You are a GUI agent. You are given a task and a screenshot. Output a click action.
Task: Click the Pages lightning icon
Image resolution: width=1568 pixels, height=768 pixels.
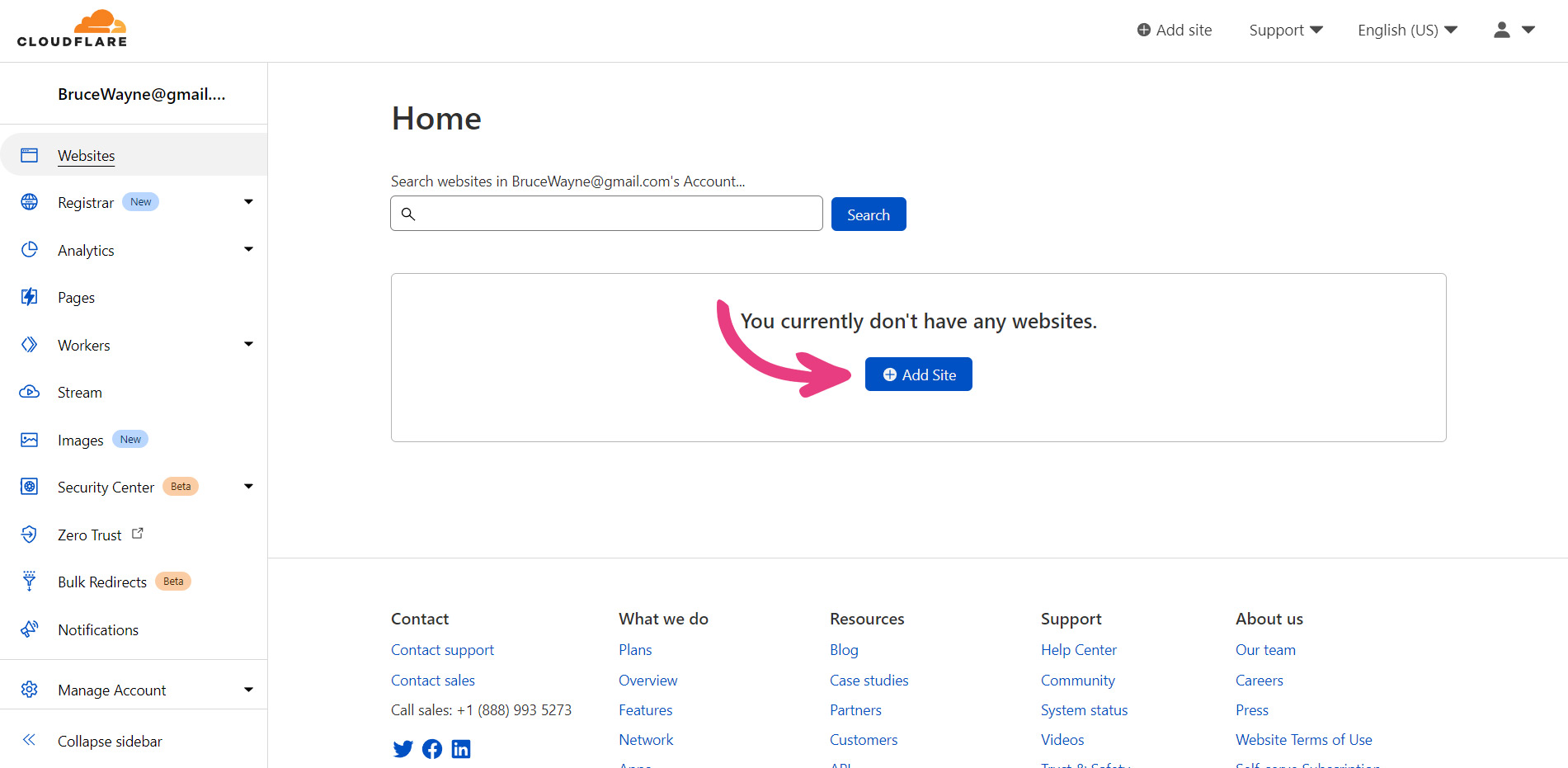click(30, 297)
